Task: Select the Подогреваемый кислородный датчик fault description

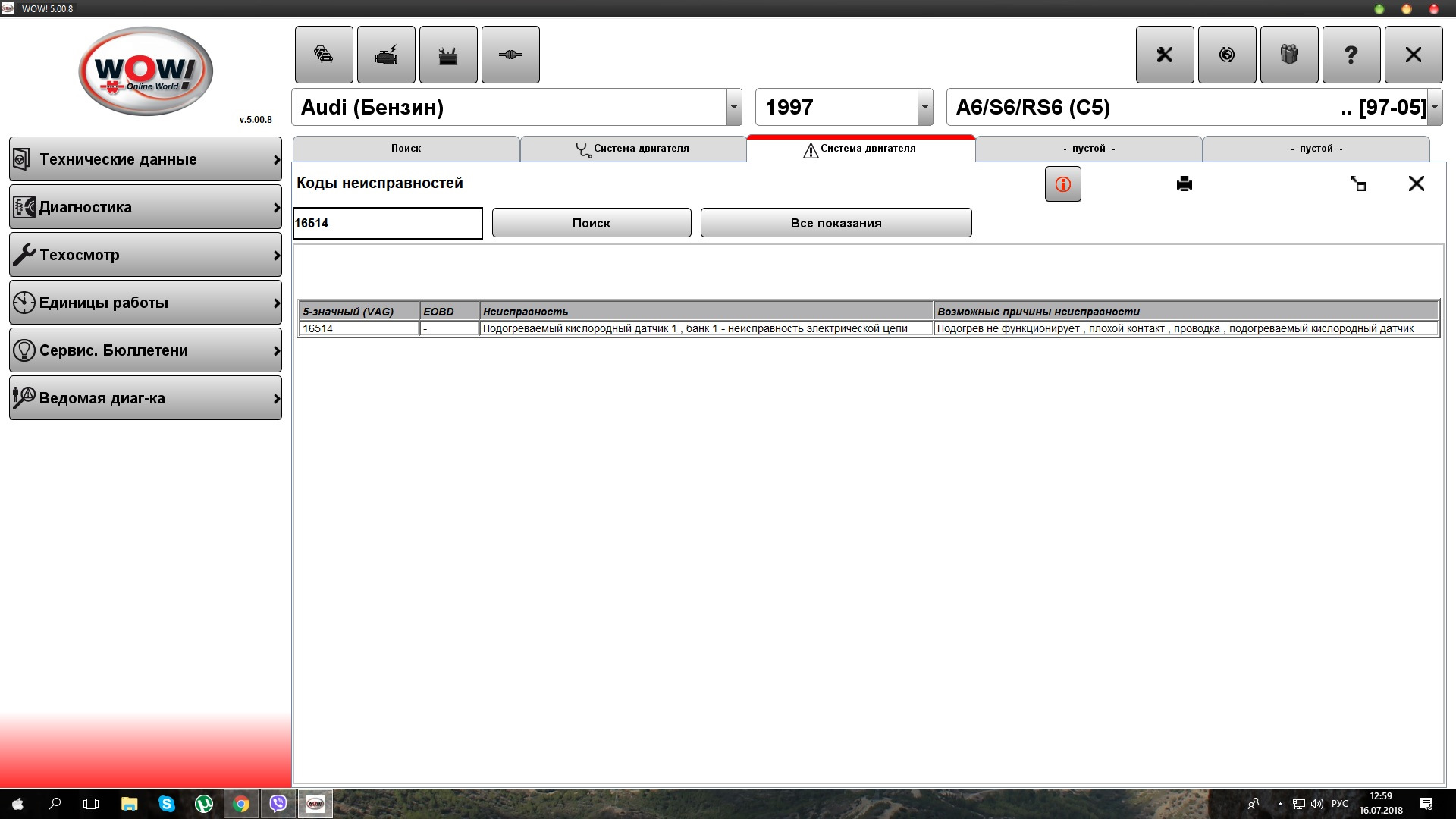Action: (706, 328)
